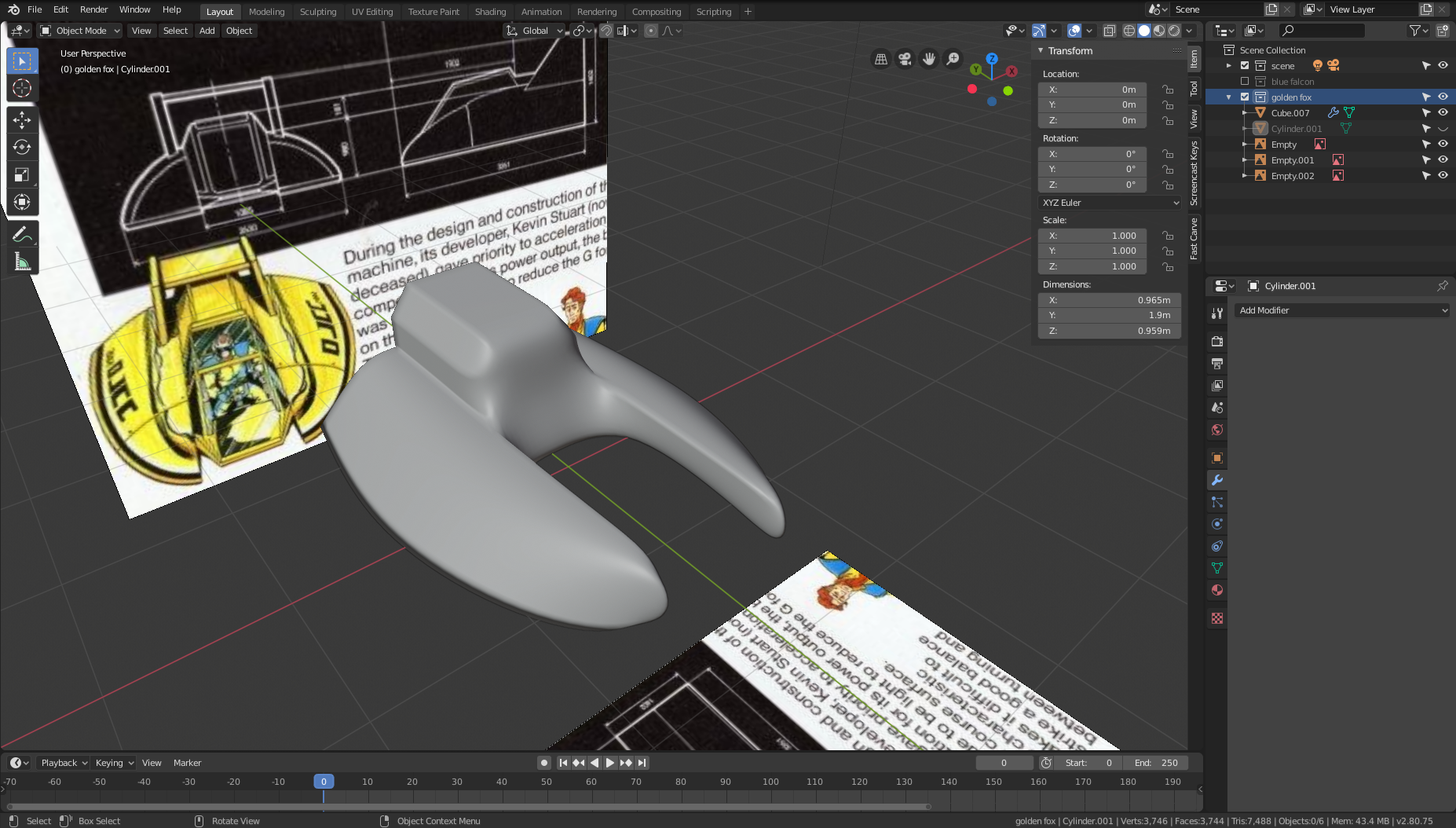Enable the blue falcon collection checkbox
The width and height of the screenshot is (1456, 828).
coord(1245,82)
